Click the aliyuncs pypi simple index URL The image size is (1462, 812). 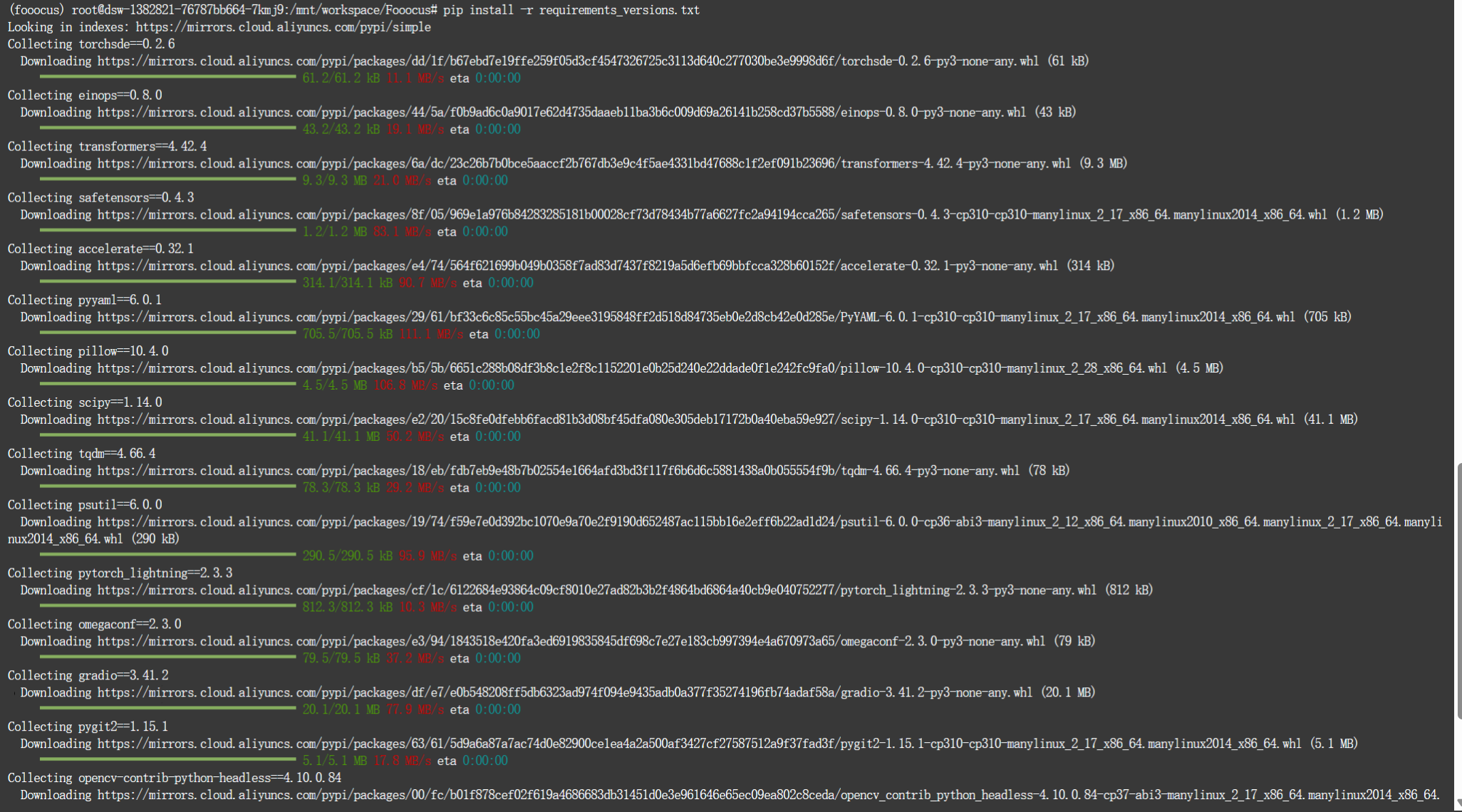pos(283,27)
